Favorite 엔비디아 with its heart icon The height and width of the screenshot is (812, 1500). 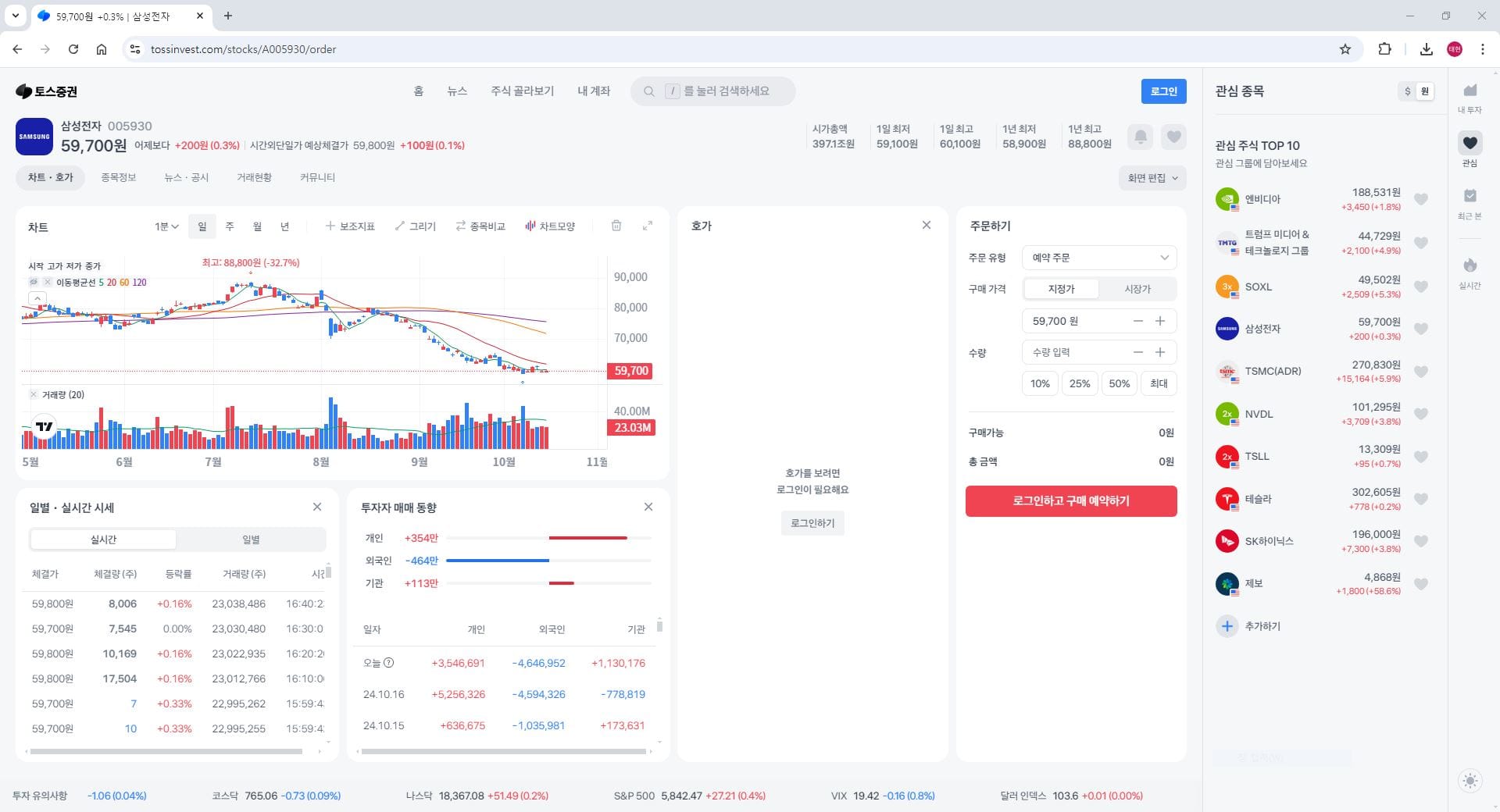1421,199
